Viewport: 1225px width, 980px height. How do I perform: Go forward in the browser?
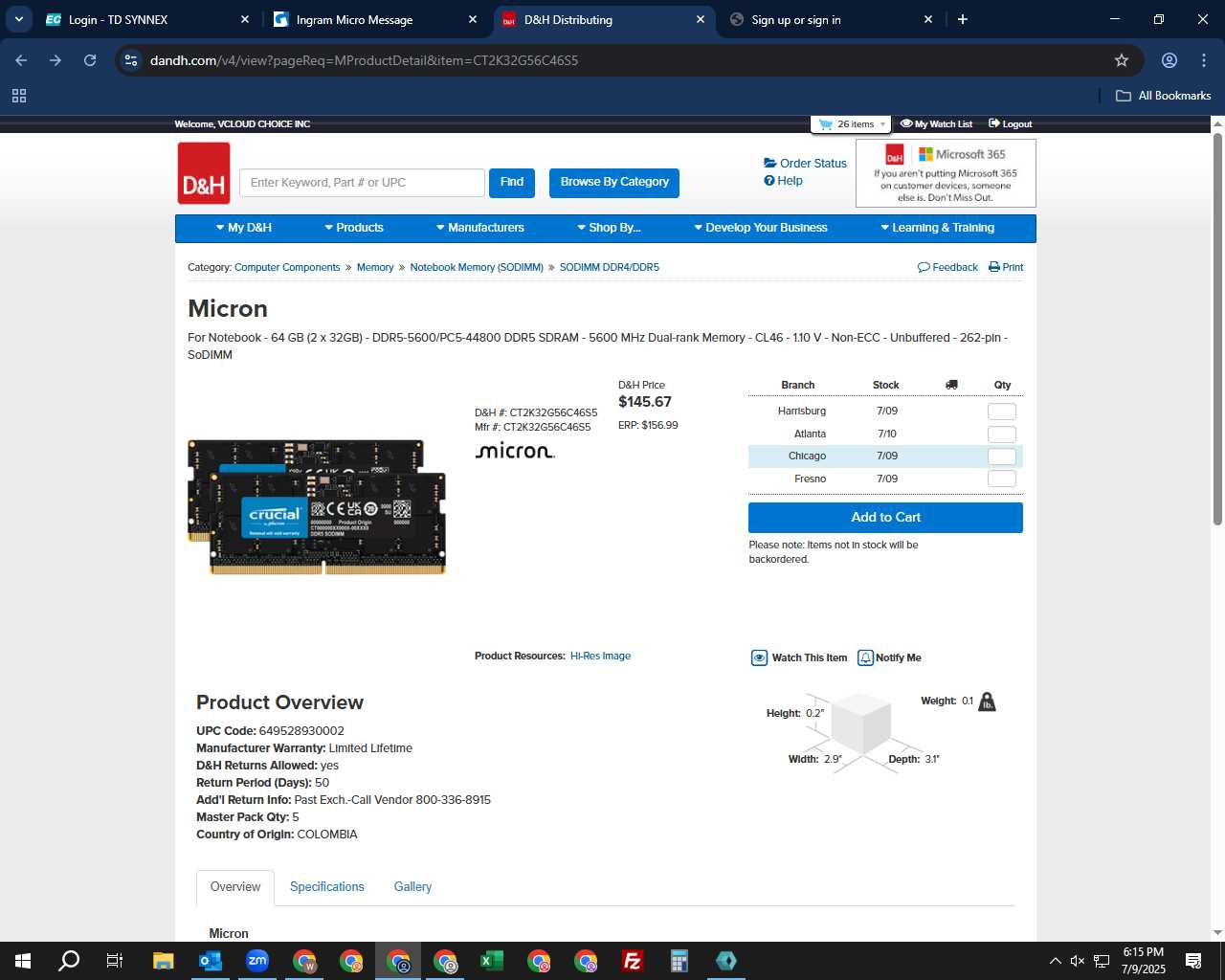tap(56, 60)
